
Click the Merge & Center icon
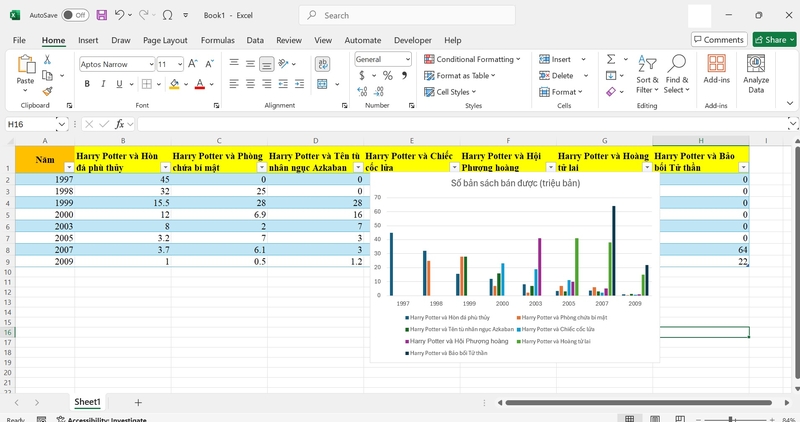pyautogui.click(x=322, y=84)
